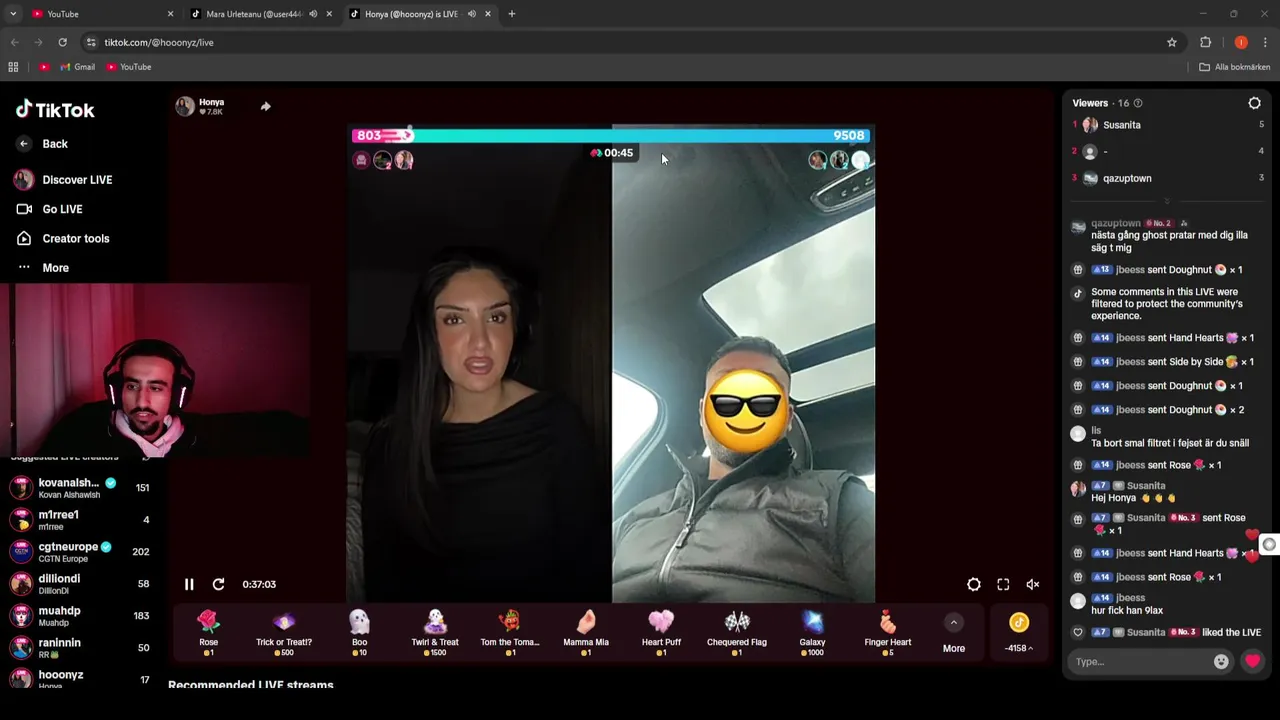
Task: Bookmark this page with star
Action: (x=1172, y=42)
